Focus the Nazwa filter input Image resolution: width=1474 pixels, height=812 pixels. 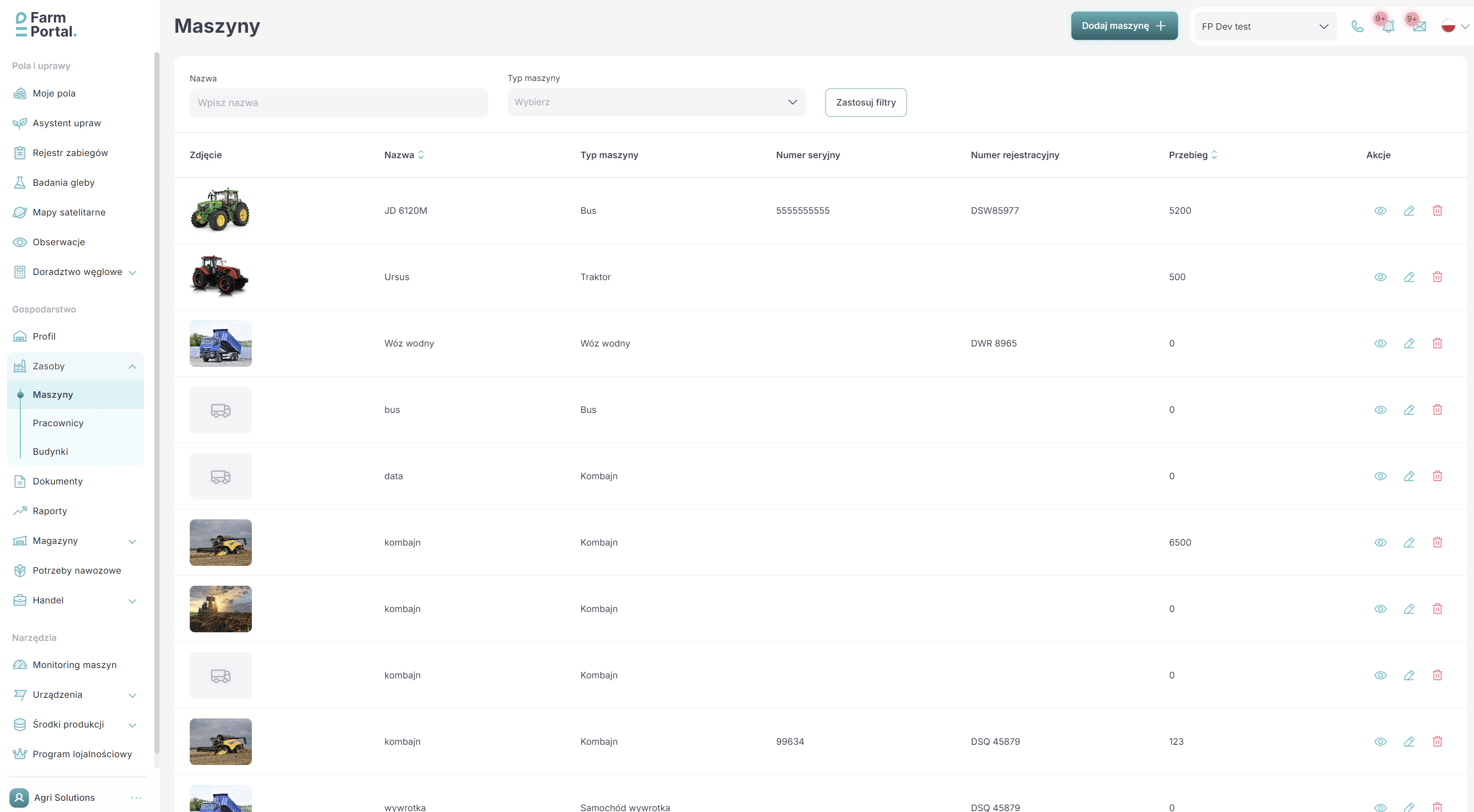pyautogui.click(x=339, y=102)
